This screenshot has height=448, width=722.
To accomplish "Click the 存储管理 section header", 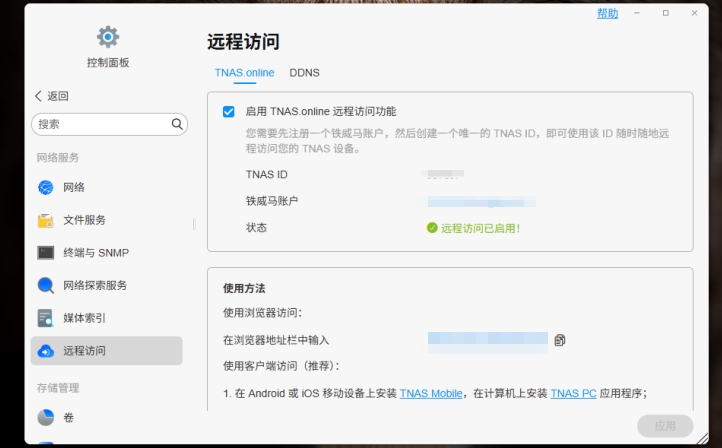I will pos(58,388).
